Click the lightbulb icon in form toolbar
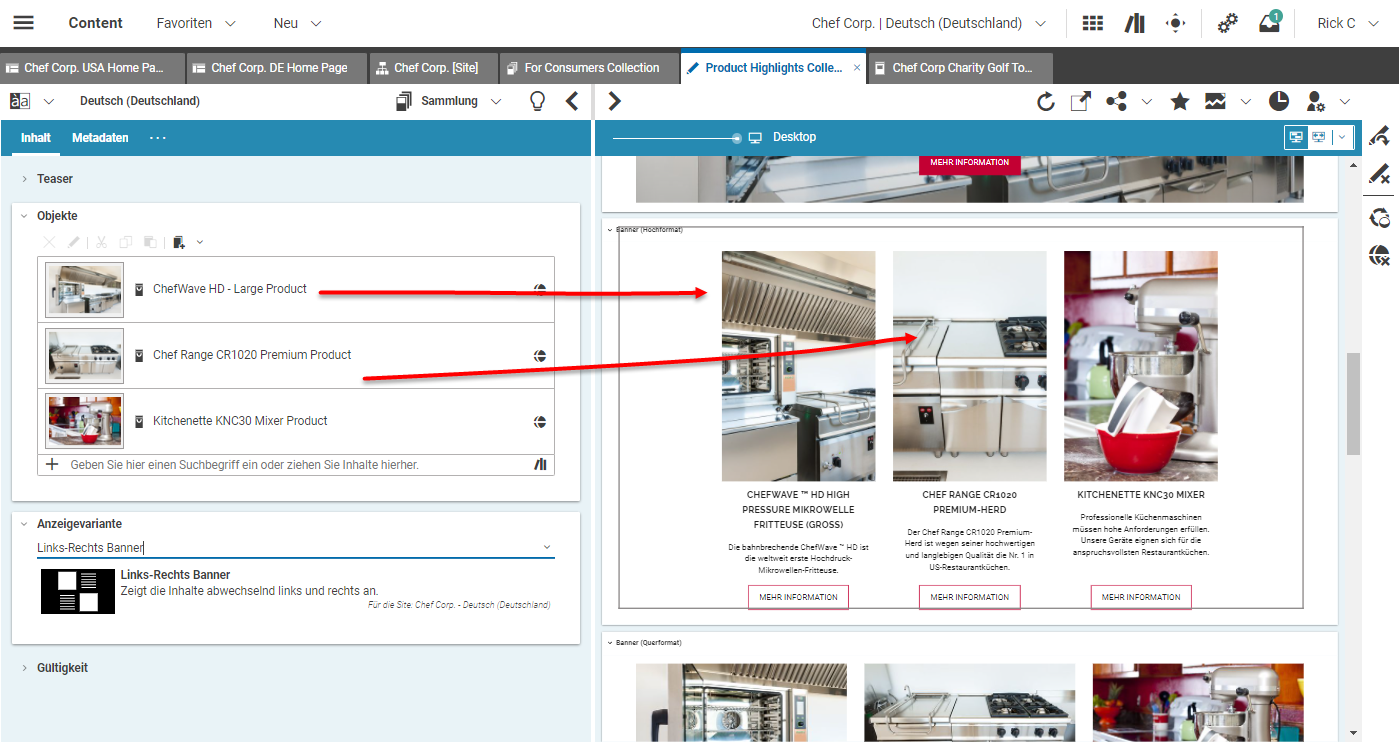1399x742 pixels. (538, 101)
